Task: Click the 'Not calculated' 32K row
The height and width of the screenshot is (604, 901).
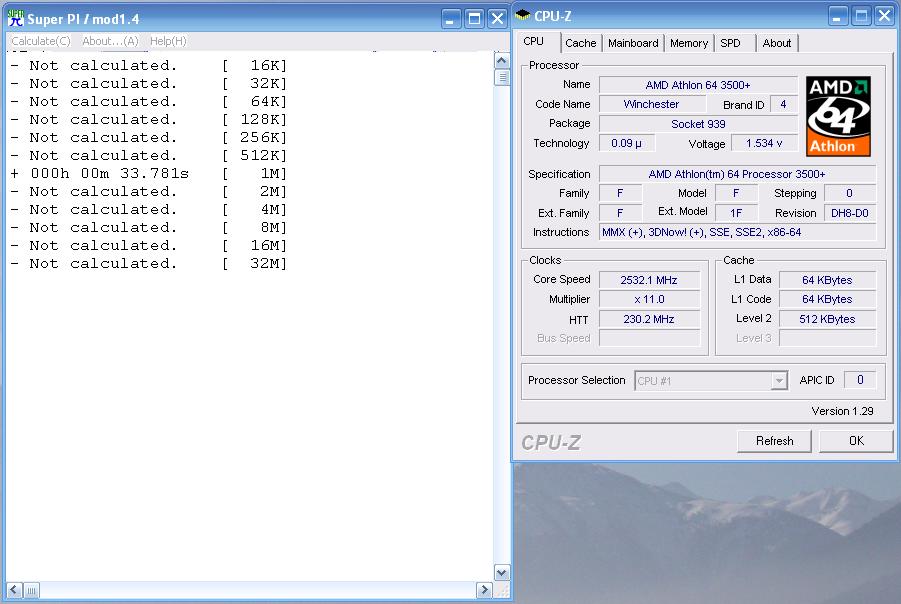Action: pyautogui.click(x=148, y=83)
